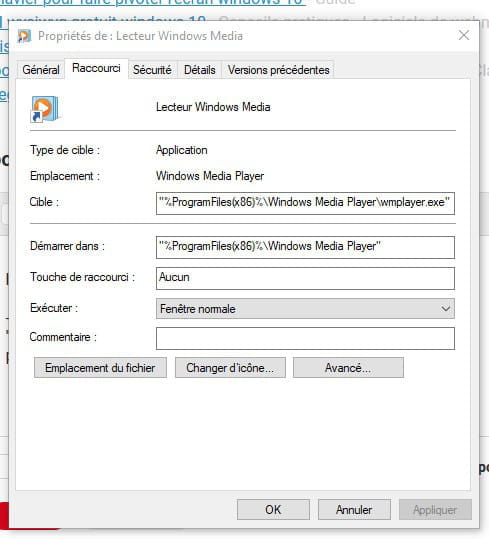This screenshot has height=539, width=489.
Task: Click the Windows Media Player location value
Action: tap(210, 176)
